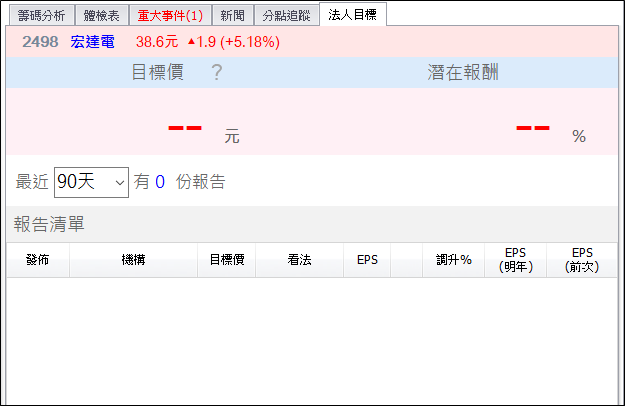This screenshot has height=406, width=625.
Task: Open the 體檢表 tab
Action: click(102, 16)
